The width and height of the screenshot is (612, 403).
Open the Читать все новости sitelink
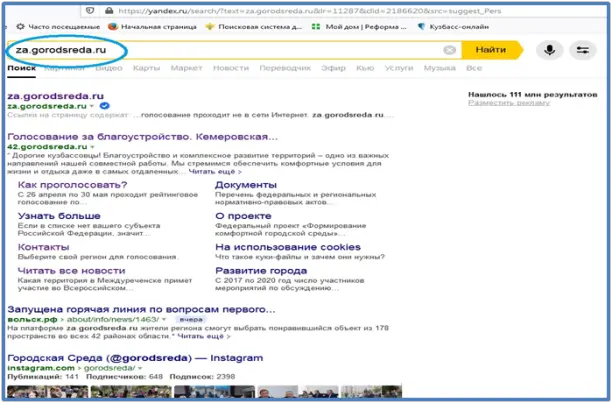(x=71, y=271)
